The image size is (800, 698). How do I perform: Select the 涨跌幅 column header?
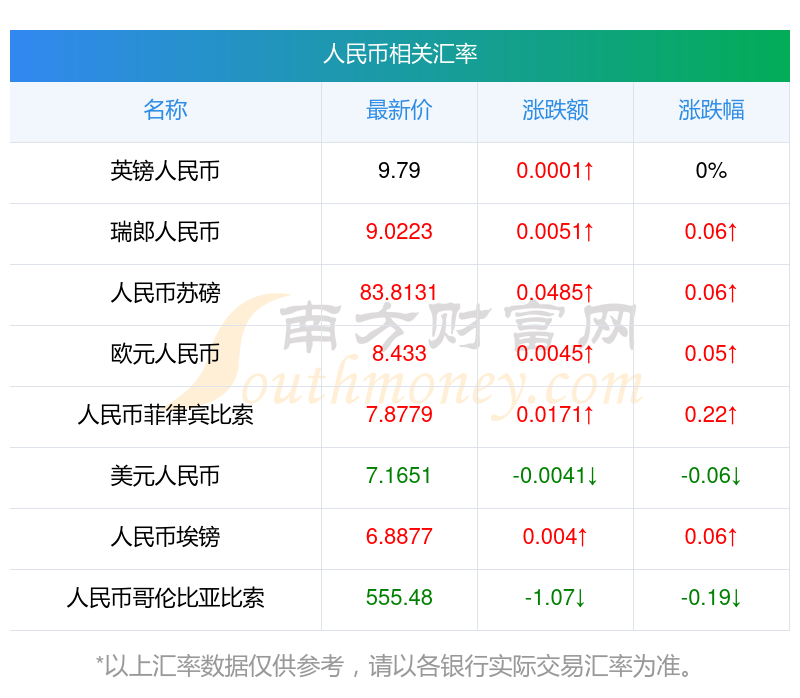tap(711, 110)
